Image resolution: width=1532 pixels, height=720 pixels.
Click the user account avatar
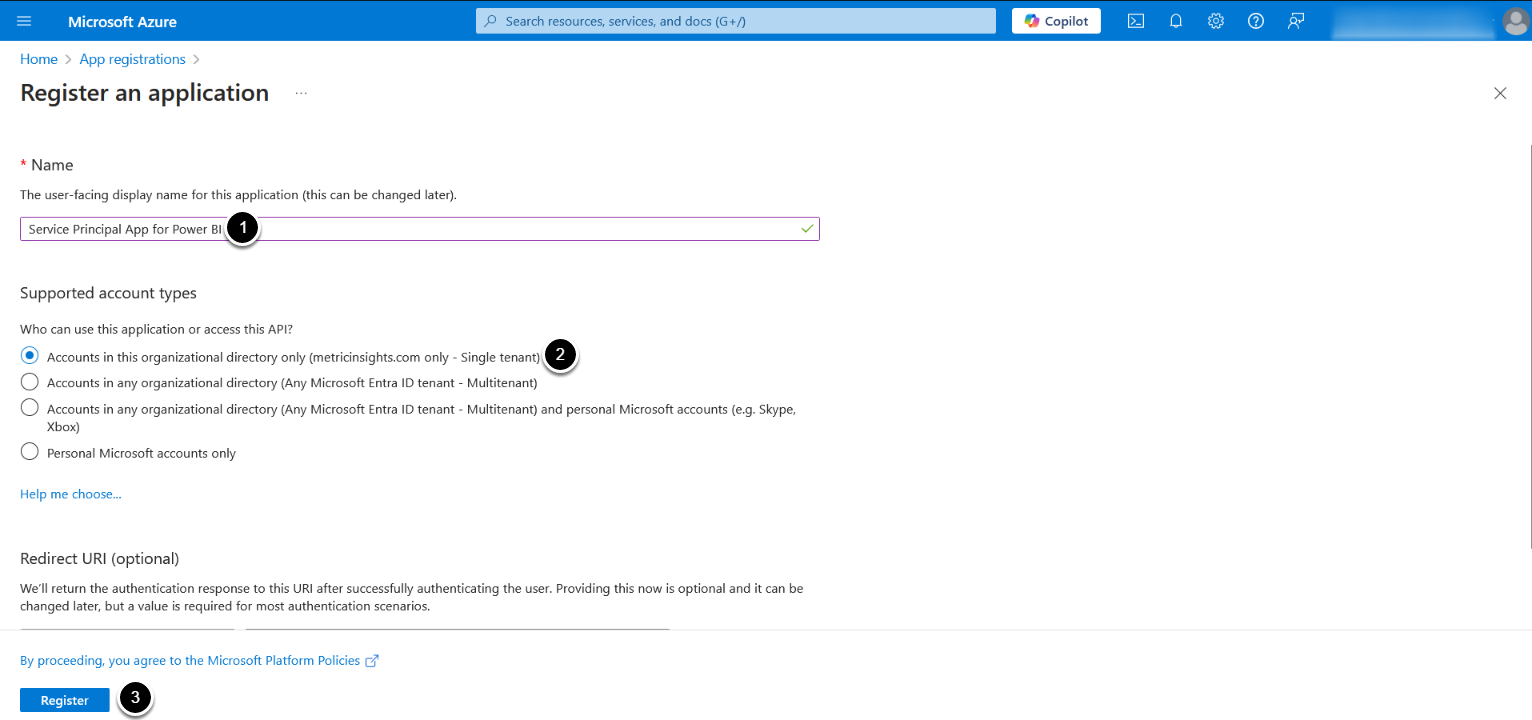1516,21
